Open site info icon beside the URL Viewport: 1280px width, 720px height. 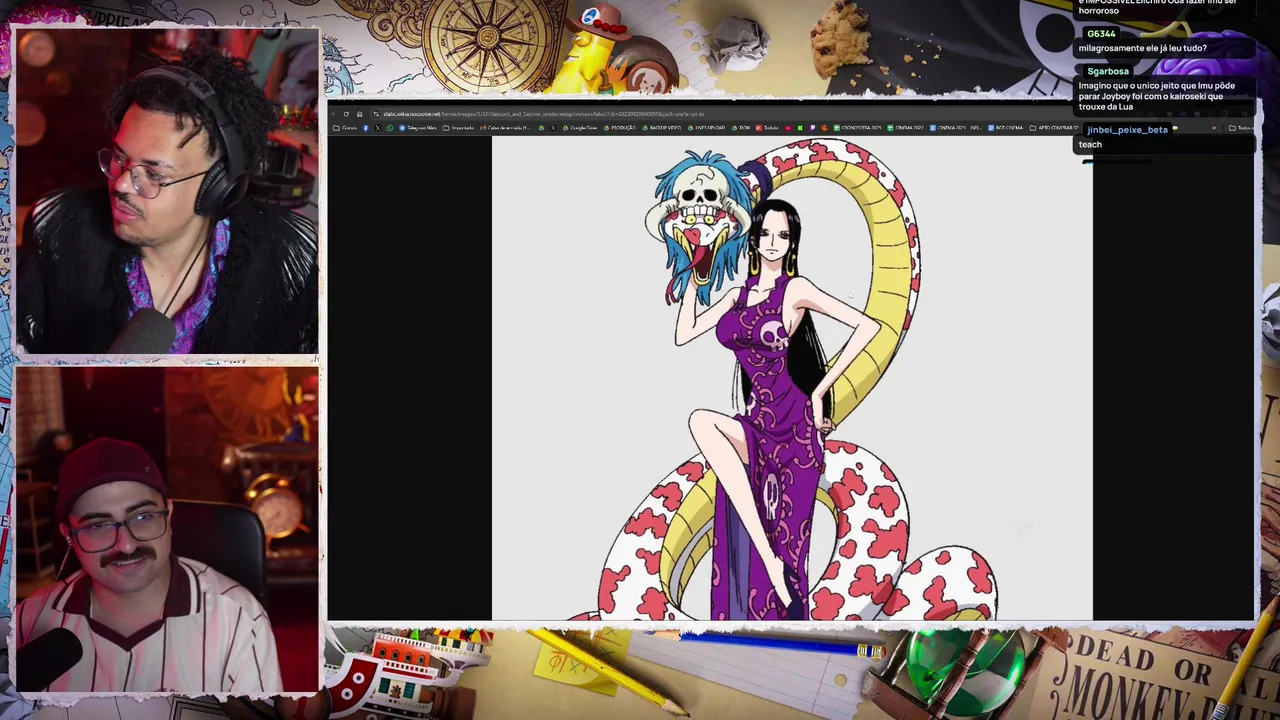click(376, 114)
